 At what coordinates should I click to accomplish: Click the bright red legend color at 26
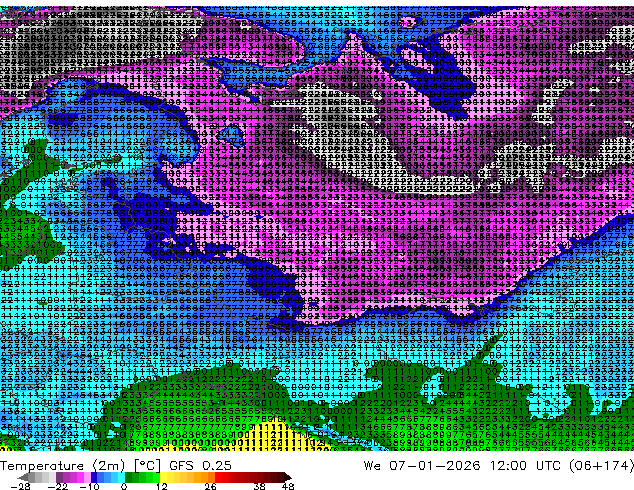point(218,477)
